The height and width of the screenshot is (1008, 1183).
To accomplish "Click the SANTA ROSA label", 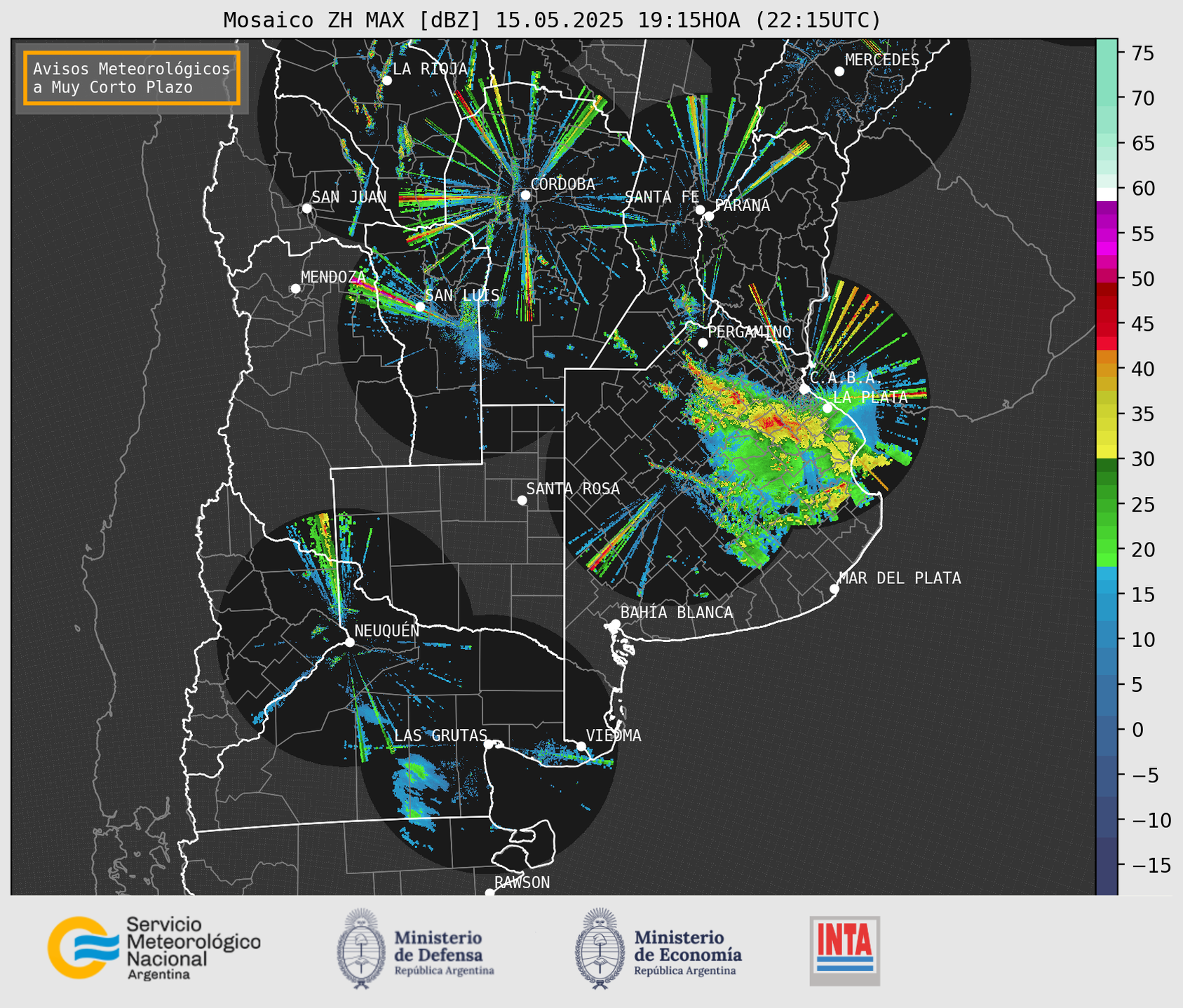I will tap(574, 489).
